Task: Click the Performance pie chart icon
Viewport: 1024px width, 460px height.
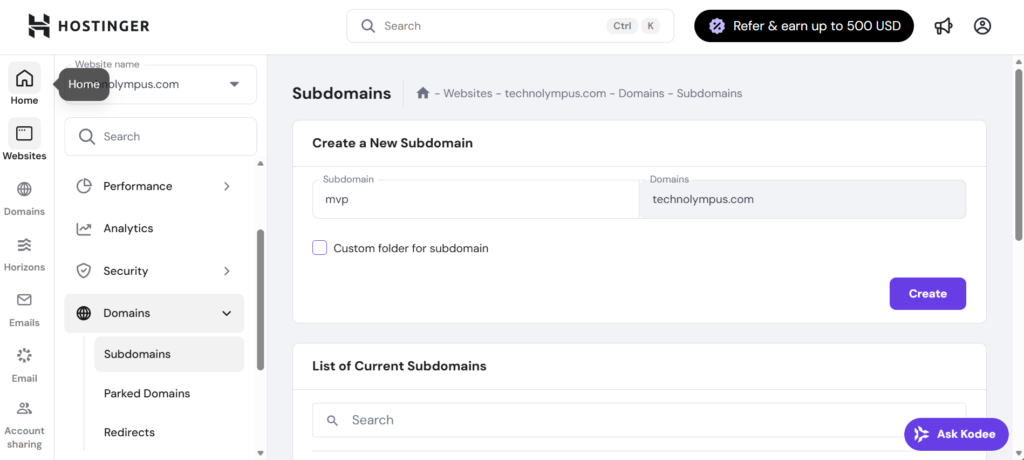Action: tap(84, 186)
